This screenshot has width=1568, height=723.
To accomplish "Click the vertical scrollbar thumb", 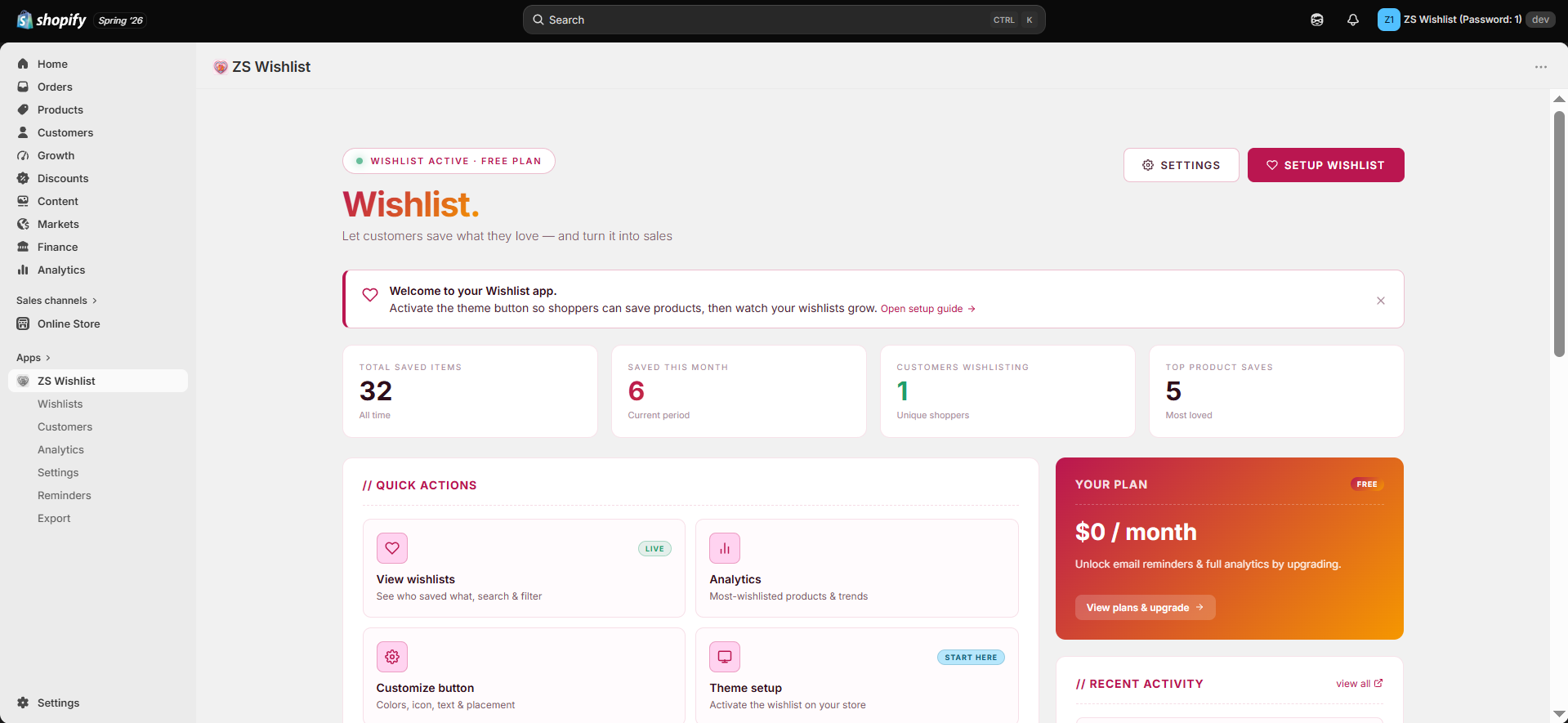I will 1559,234.
